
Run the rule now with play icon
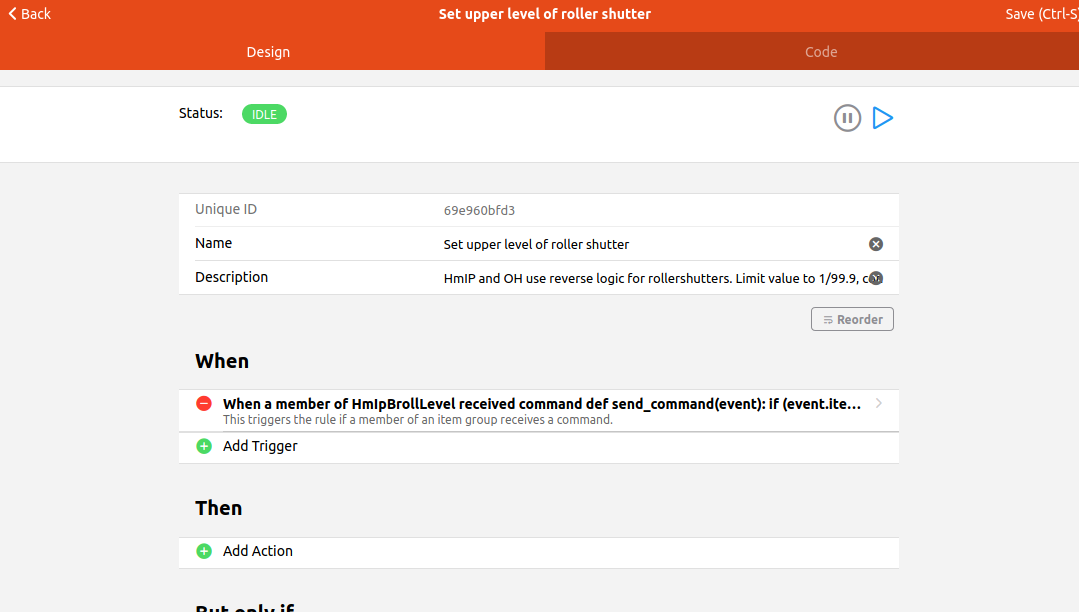click(x=882, y=118)
